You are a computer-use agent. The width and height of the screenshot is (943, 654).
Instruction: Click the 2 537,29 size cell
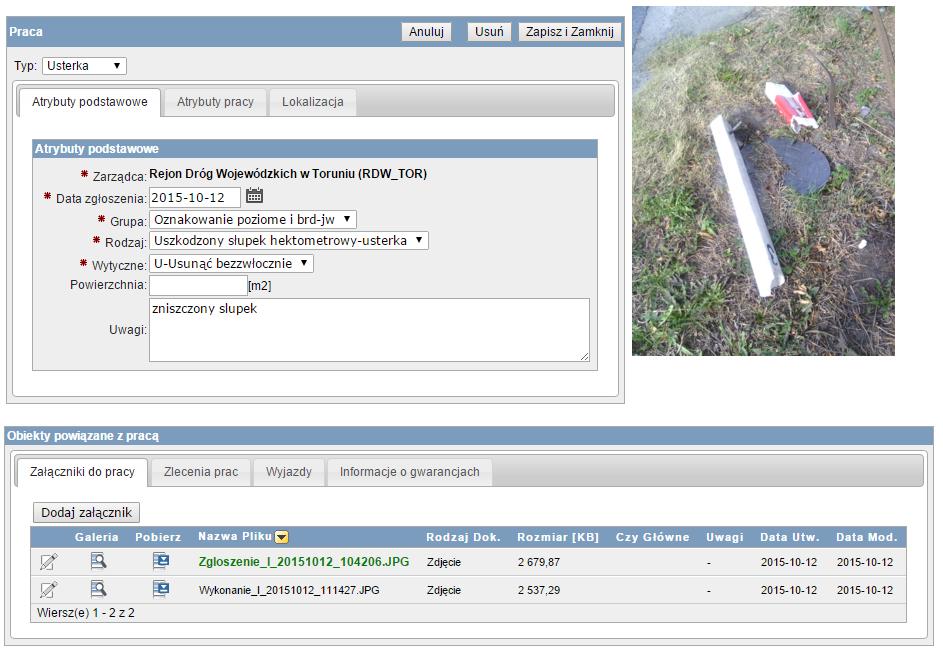[539, 590]
